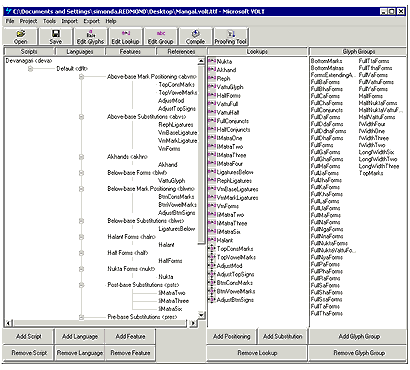The image size is (410, 370).
Task: Select the TopConsMarks positioning lookup icon
Action: [212, 249]
